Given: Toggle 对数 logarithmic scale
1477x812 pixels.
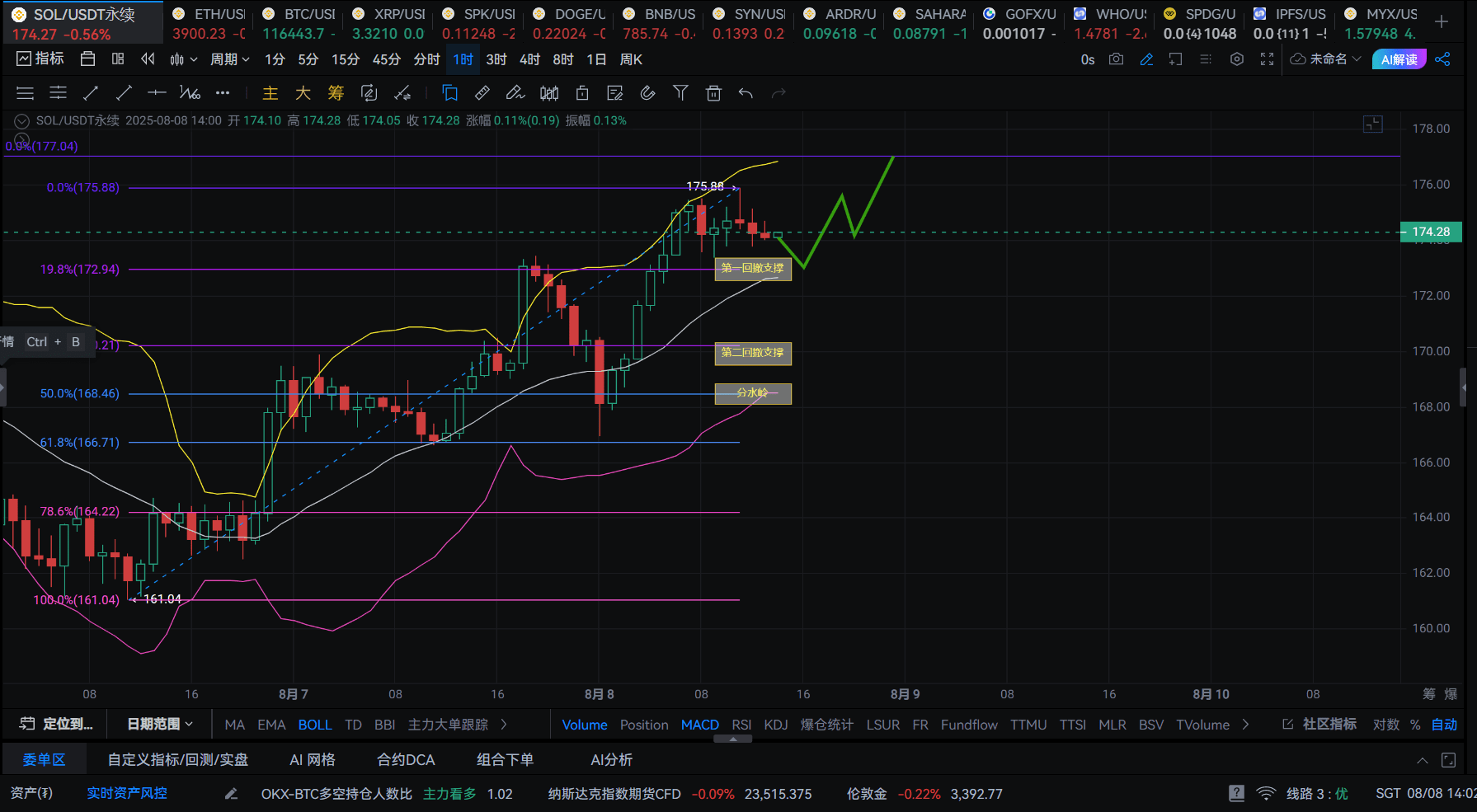Looking at the screenshot, I should pyautogui.click(x=1386, y=725).
